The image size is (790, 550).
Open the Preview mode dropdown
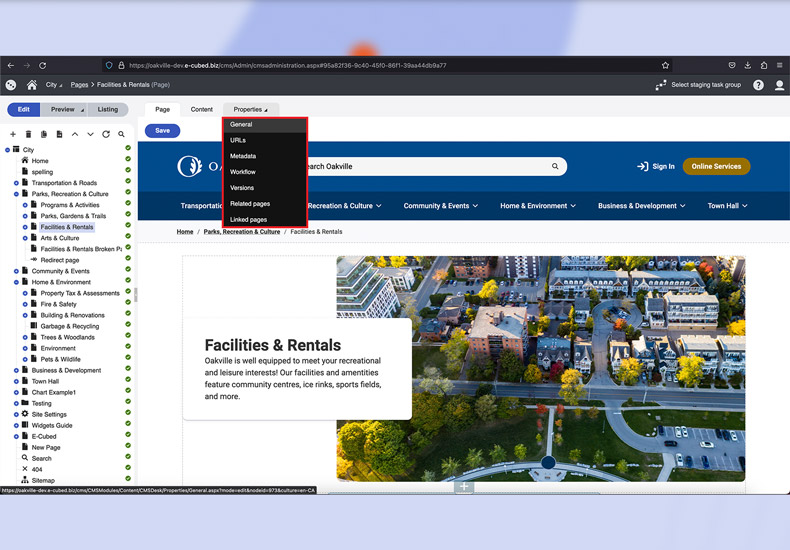coord(66,109)
